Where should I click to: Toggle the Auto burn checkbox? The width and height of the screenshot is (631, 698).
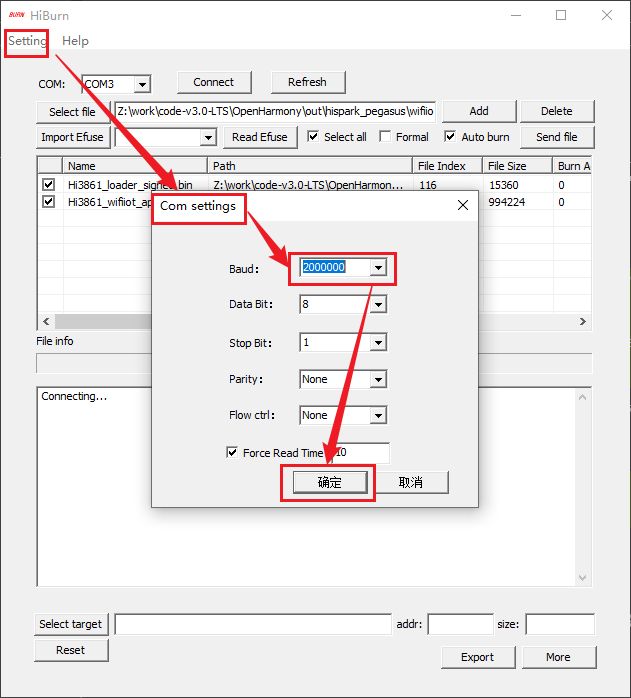tap(450, 137)
